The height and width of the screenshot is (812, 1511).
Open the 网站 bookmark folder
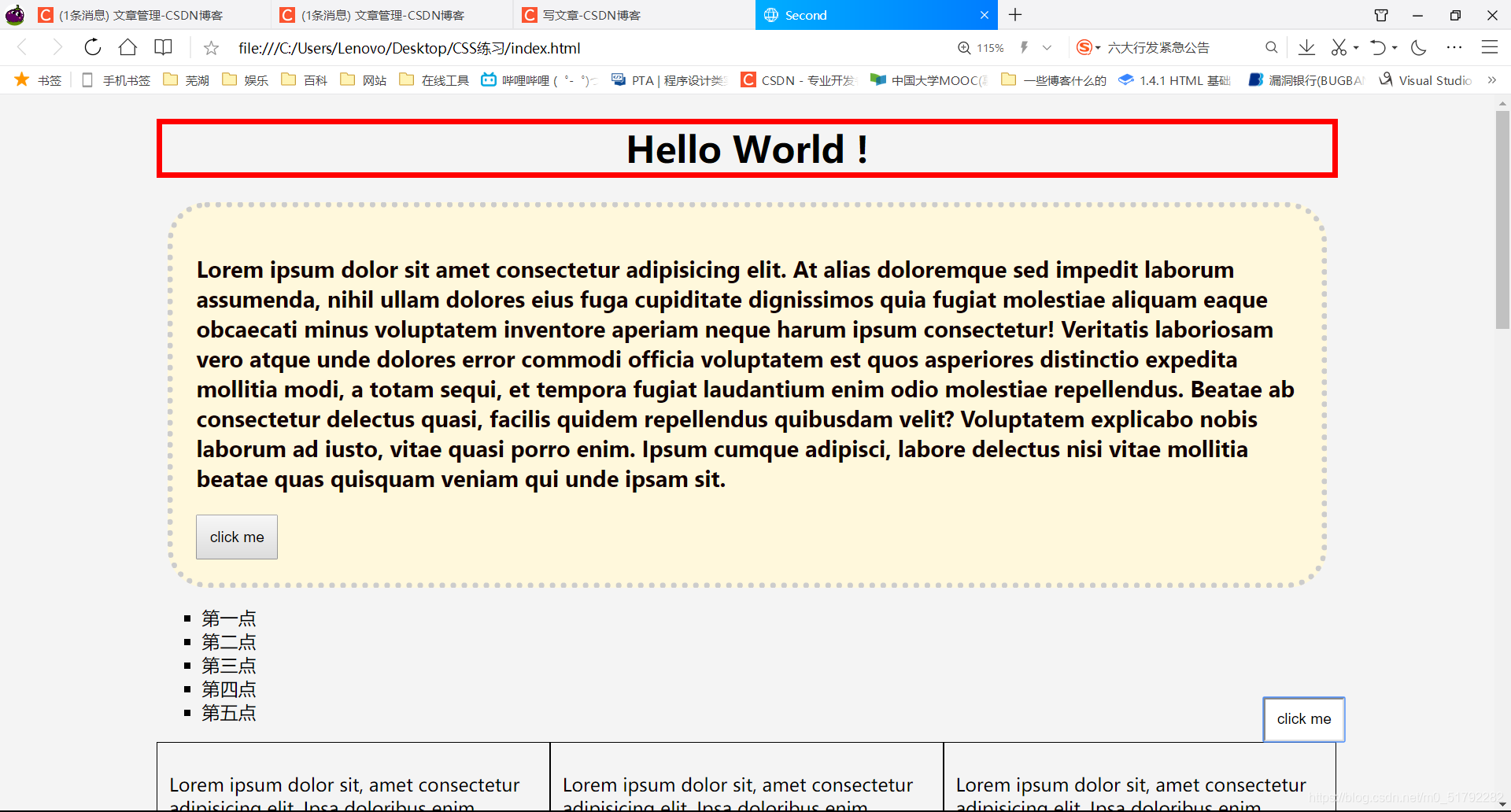[364, 80]
